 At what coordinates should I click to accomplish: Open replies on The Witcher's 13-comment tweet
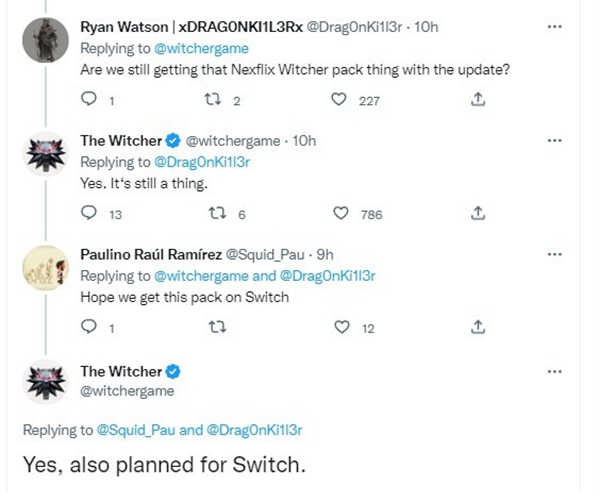[89, 213]
